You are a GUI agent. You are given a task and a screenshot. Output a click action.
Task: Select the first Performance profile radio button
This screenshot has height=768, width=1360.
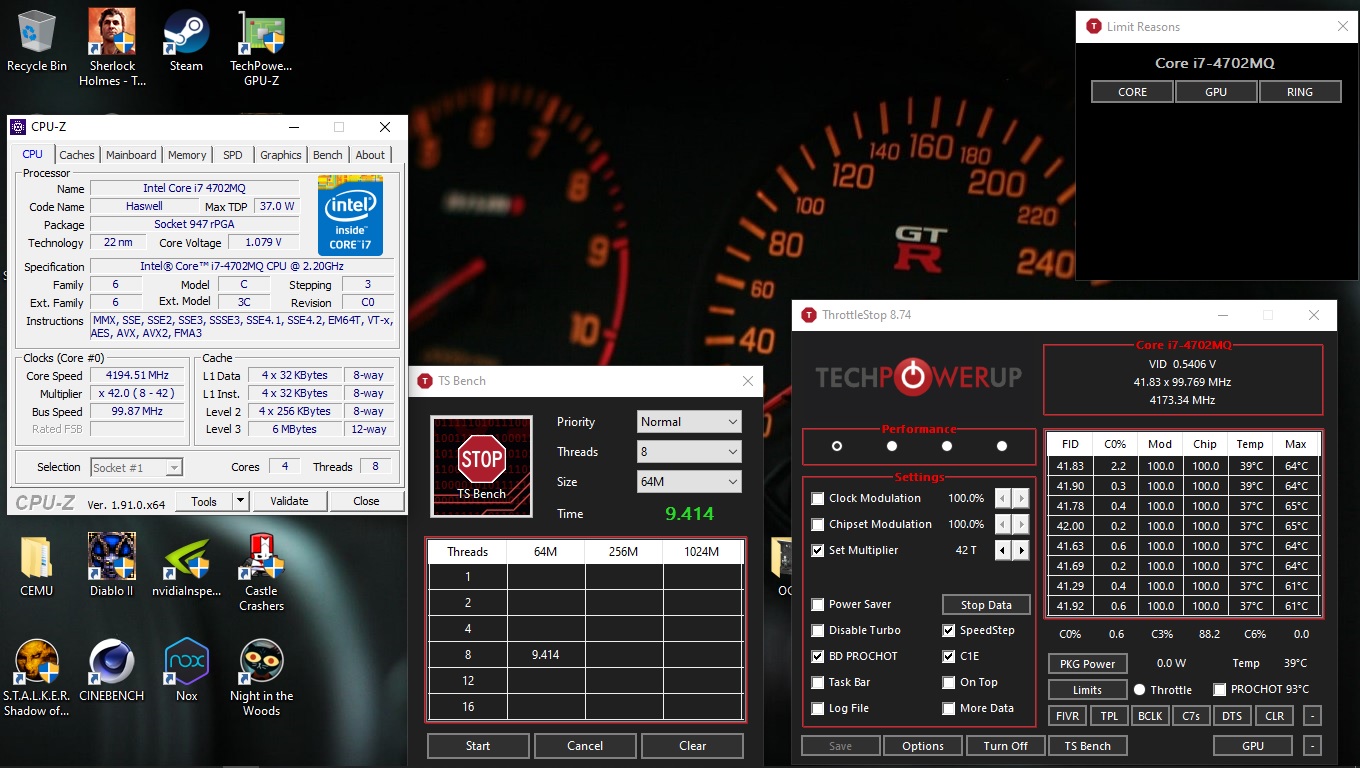(837, 446)
